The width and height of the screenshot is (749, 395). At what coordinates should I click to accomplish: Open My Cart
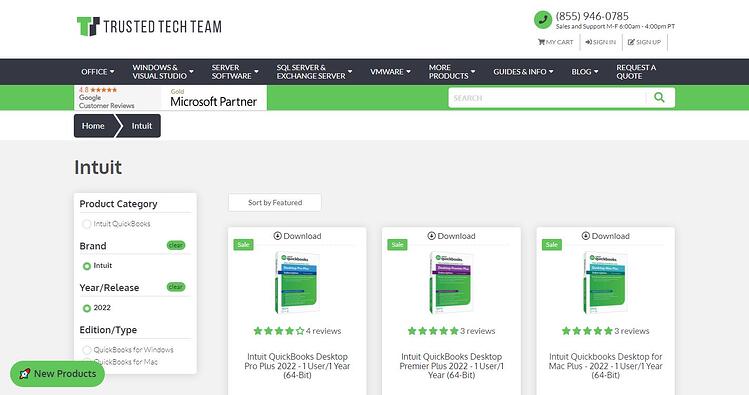(x=556, y=42)
